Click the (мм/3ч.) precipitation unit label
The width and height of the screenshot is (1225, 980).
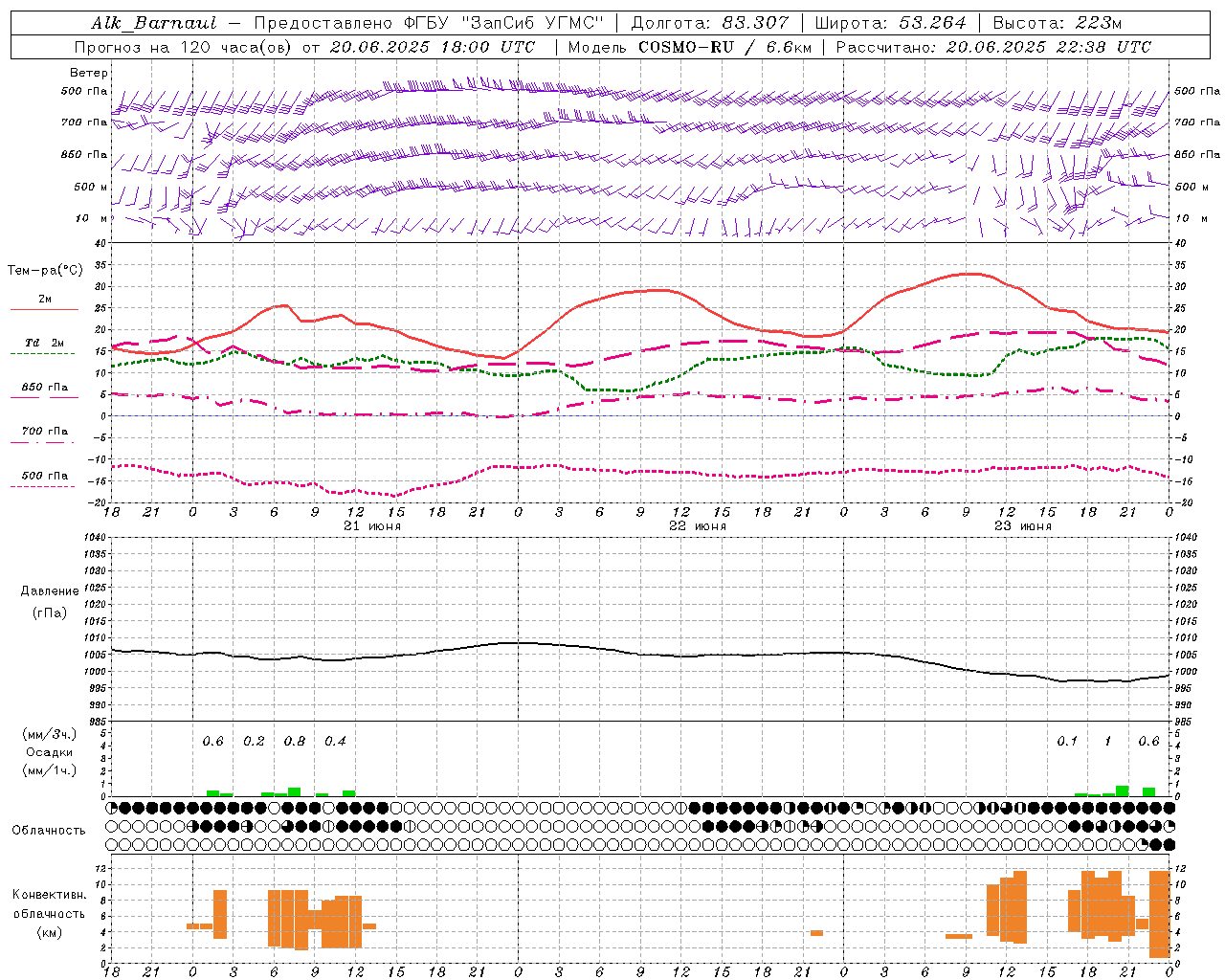pyautogui.click(x=50, y=734)
